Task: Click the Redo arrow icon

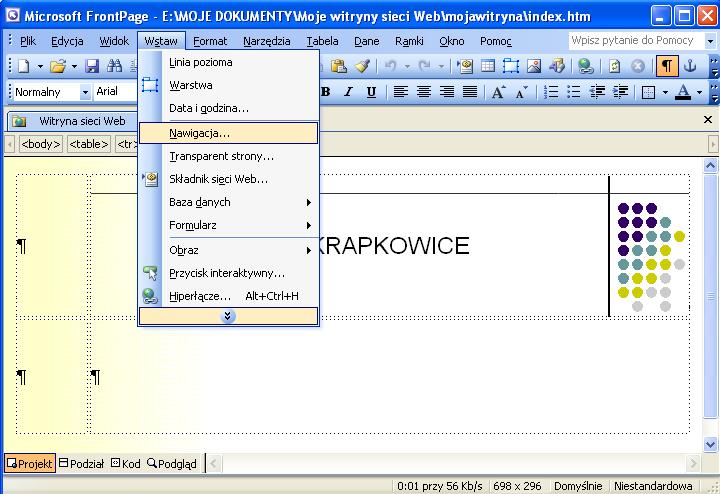Action: tap(424, 67)
